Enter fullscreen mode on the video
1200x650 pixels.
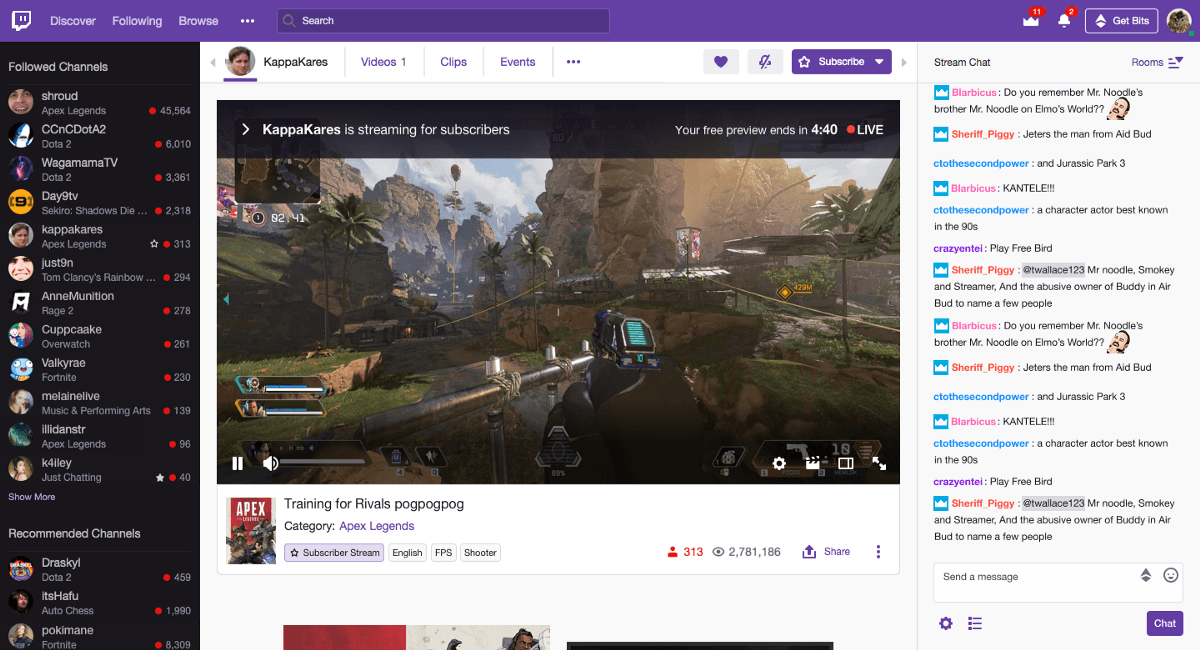click(879, 463)
